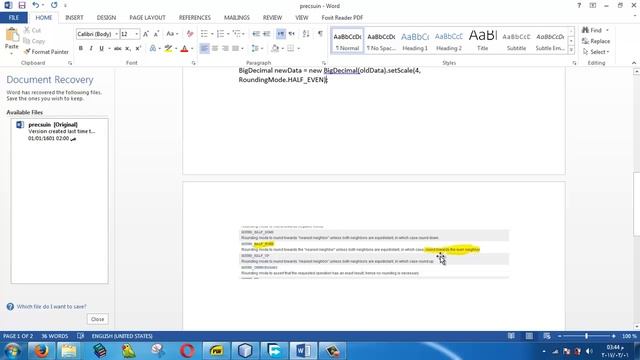The width and height of the screenshot is (640, 360).
Task: Decrease font size with Shrink Font
Action: click(x=156, y=34)
